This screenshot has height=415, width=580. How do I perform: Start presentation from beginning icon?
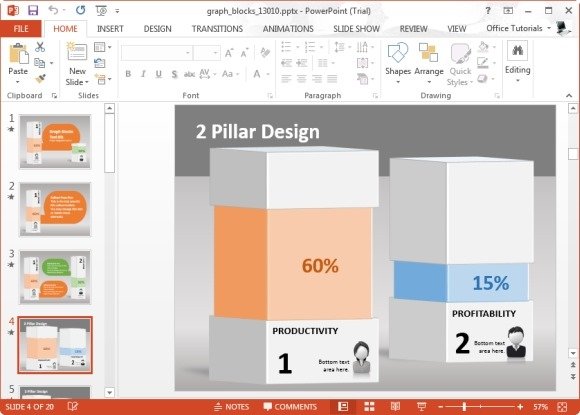[101, 10]
